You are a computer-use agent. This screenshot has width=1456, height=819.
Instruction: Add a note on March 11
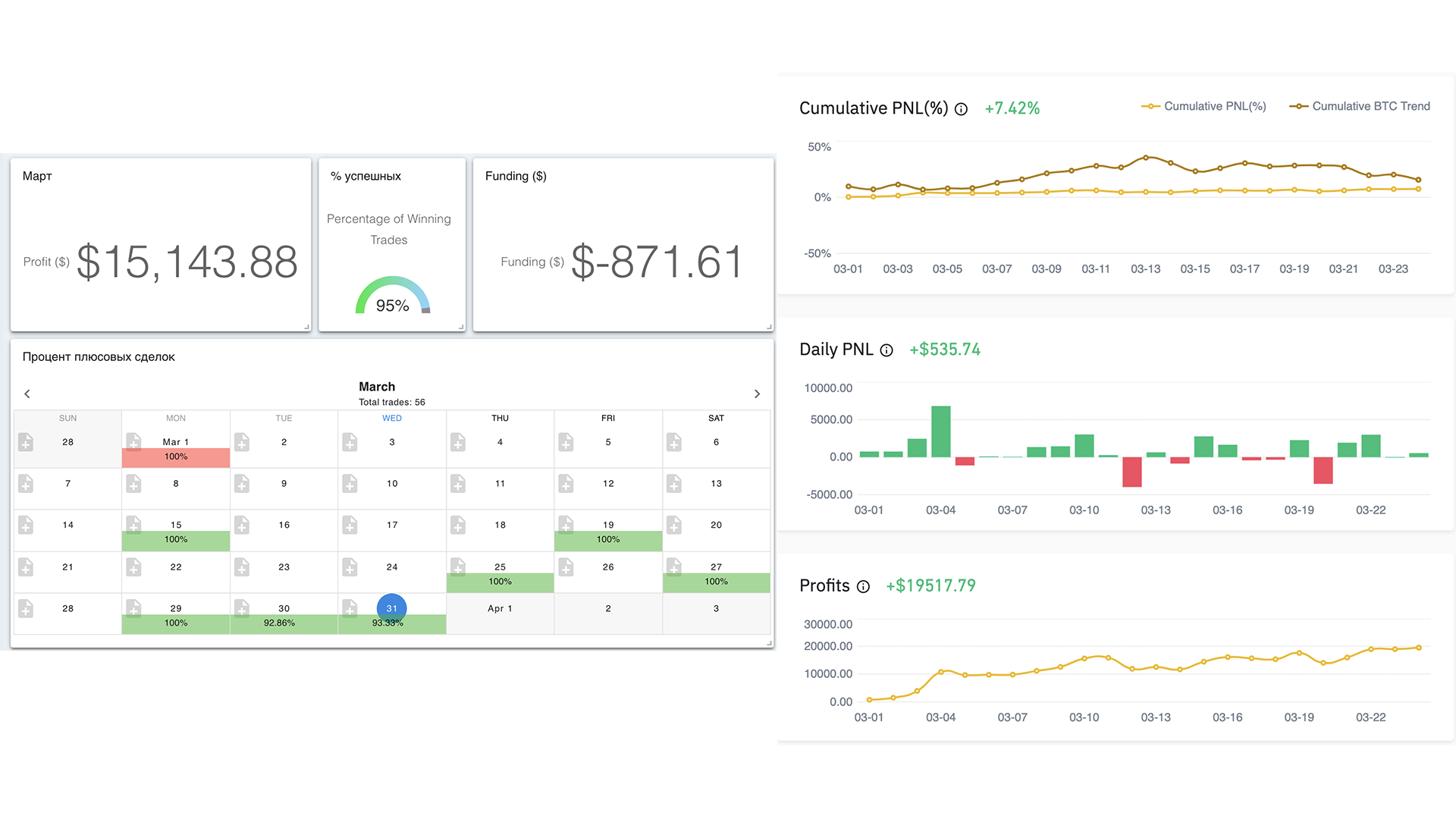(458, 483)
